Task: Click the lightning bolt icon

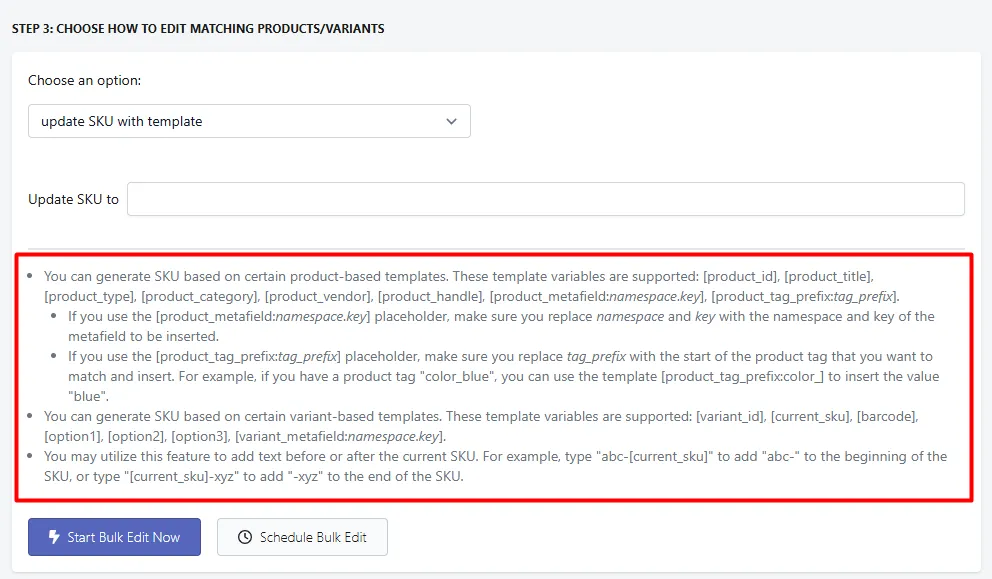Action: tap(54, 537)
